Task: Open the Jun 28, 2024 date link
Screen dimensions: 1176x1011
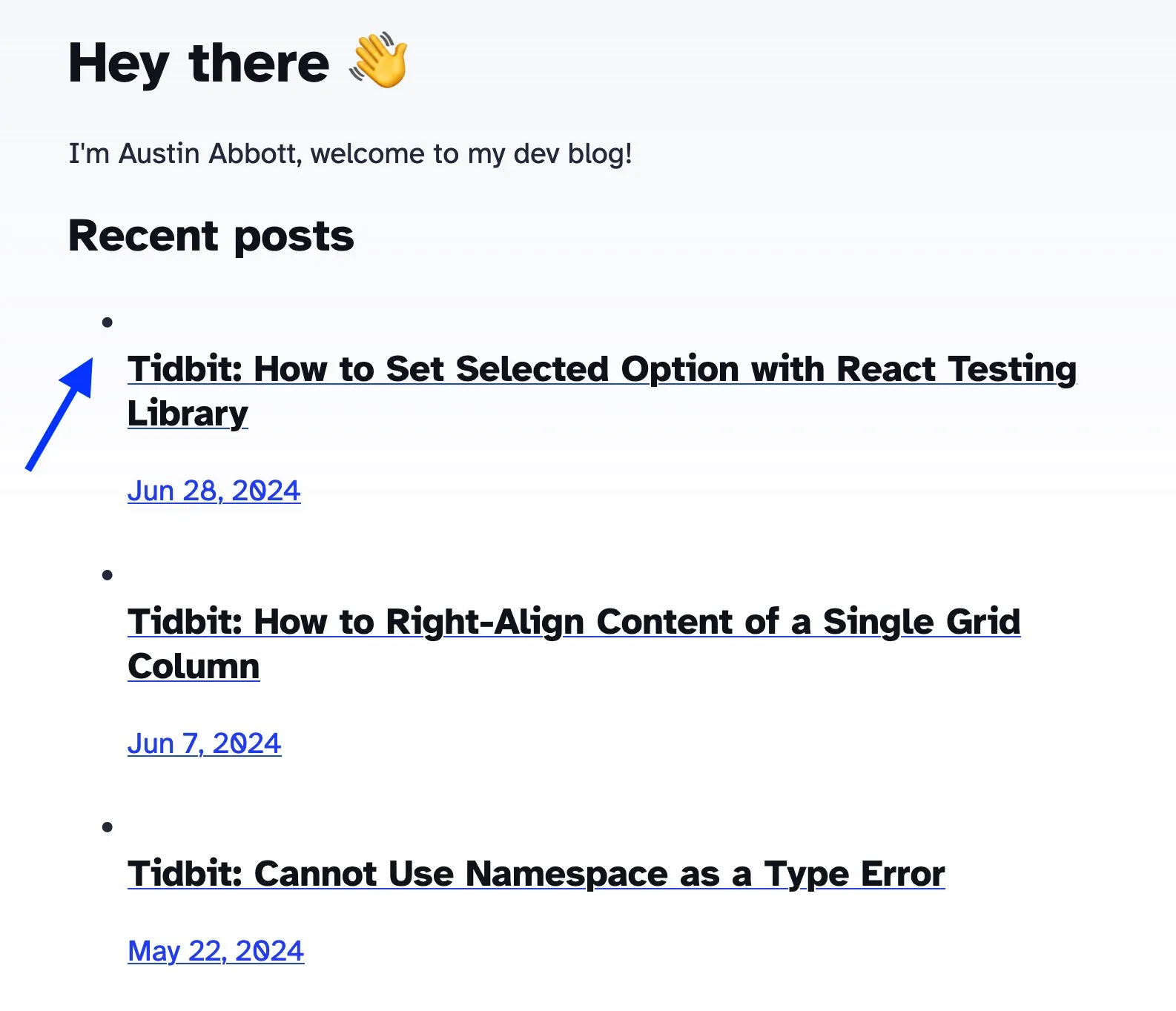Action: pos(214,491)
